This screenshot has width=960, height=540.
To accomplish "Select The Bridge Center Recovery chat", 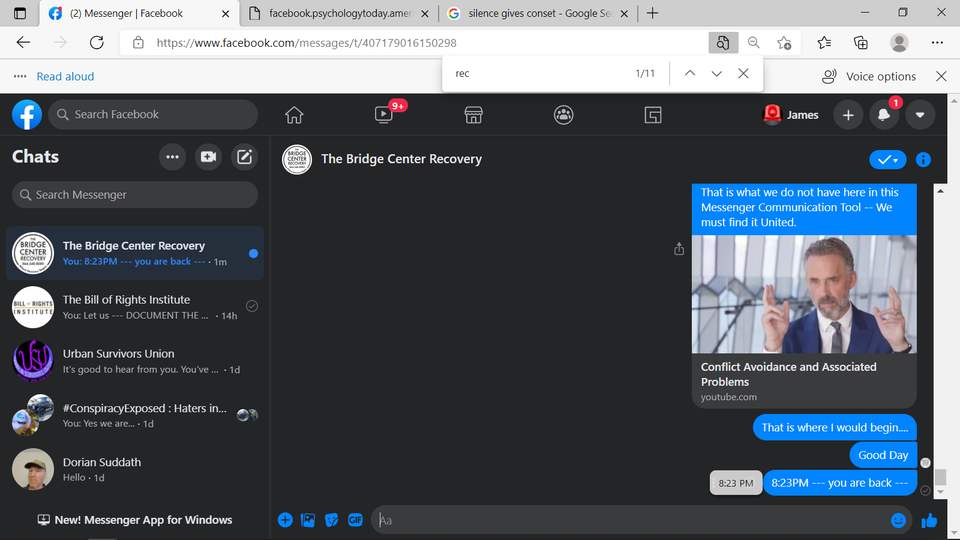I will coord(135,253).
